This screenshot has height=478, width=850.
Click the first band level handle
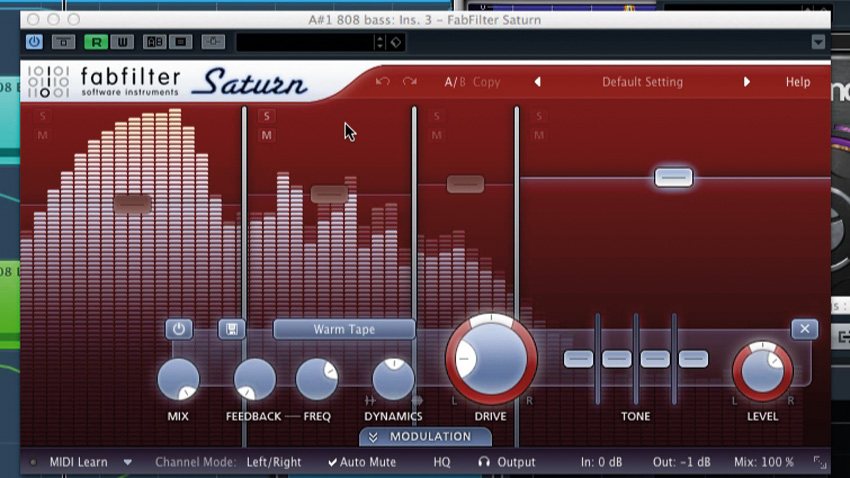[132, 204]
